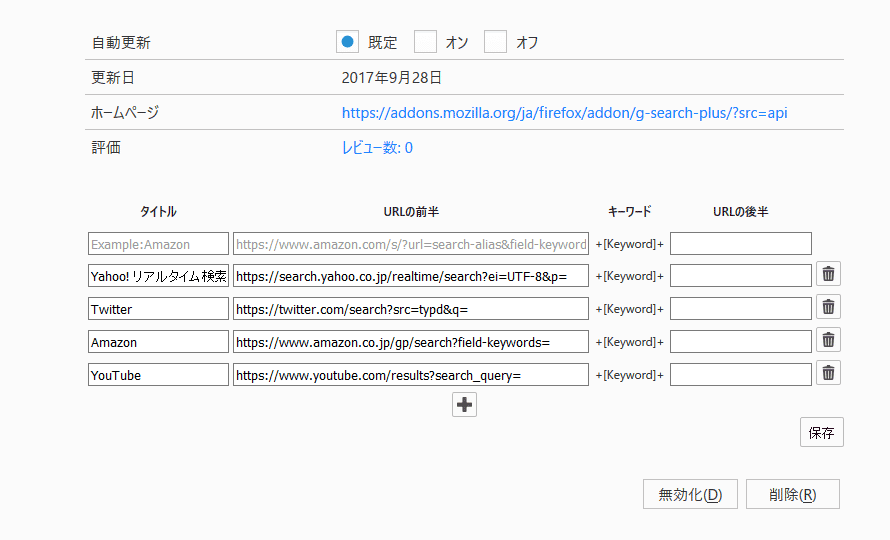Delete the YouTube search entry
This screenshot has height=540, width=890.
(x=828, y=373)
